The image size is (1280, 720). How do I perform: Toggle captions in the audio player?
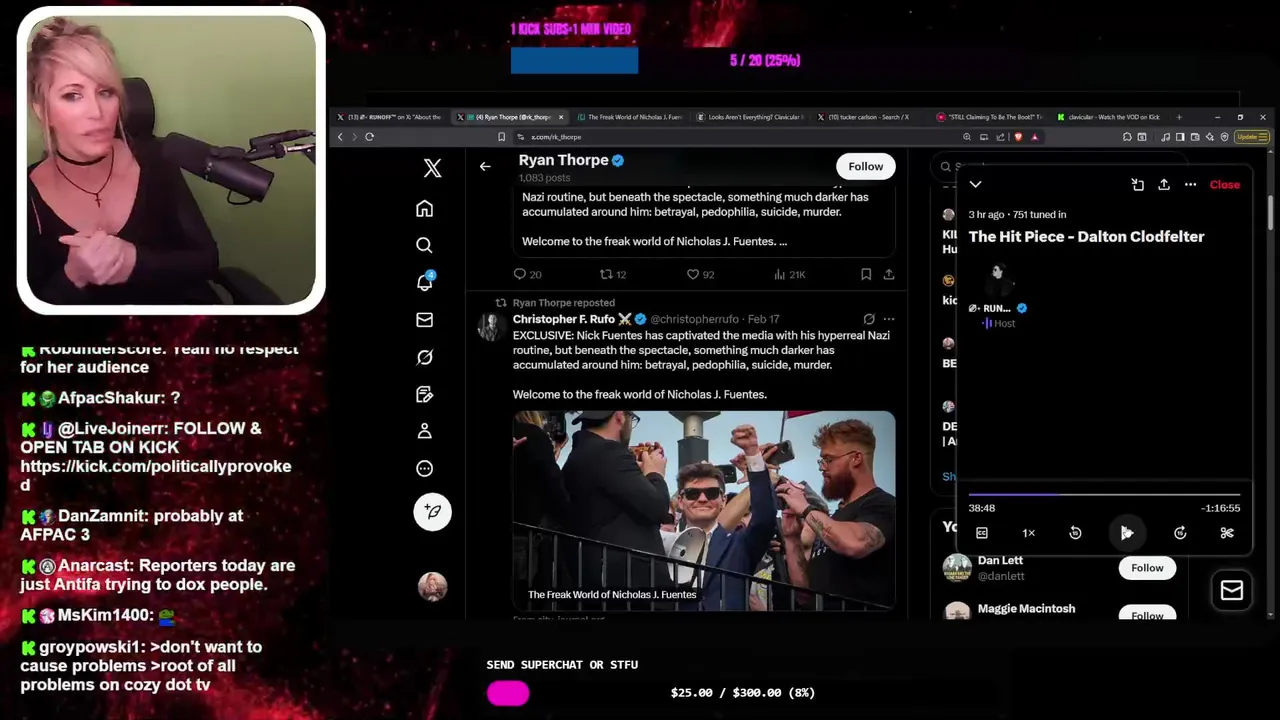[982, 533]
